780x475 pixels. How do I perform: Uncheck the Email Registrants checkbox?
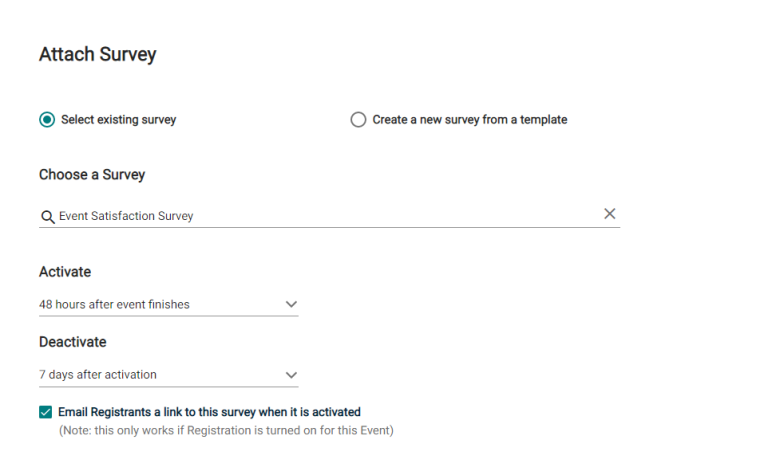(x=45, y=412)
